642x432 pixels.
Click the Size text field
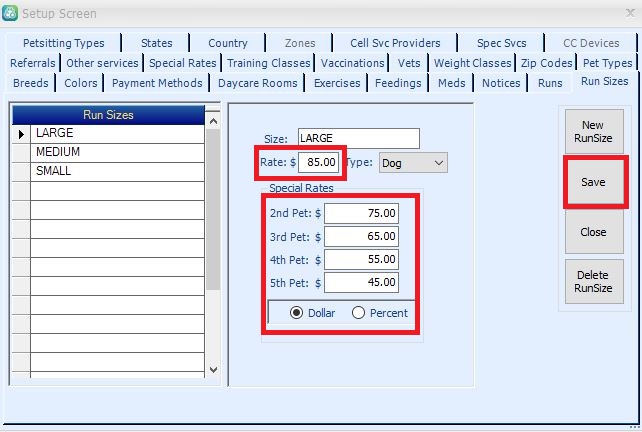356,139
